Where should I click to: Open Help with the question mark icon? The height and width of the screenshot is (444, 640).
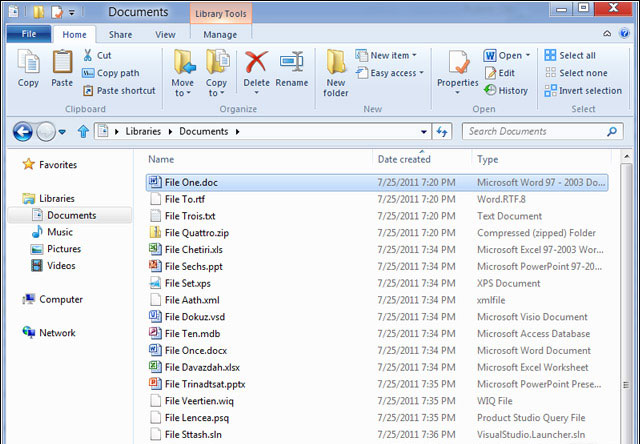coord(624,33)
